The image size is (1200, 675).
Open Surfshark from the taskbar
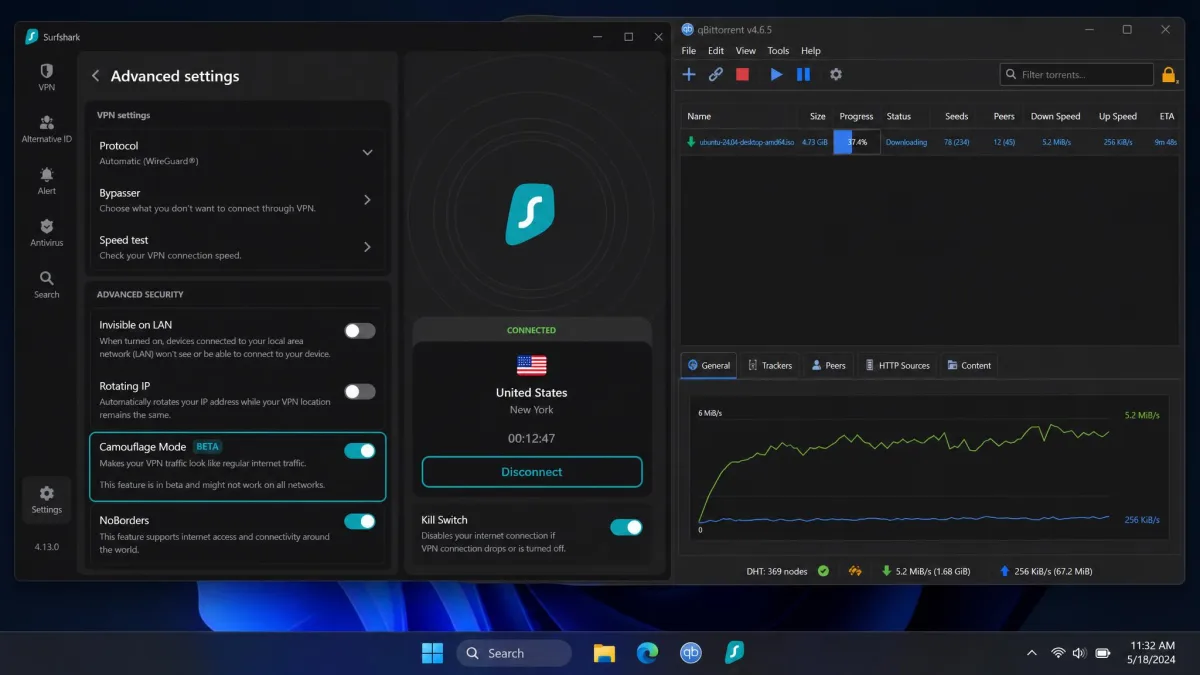[x=735, y=653]
